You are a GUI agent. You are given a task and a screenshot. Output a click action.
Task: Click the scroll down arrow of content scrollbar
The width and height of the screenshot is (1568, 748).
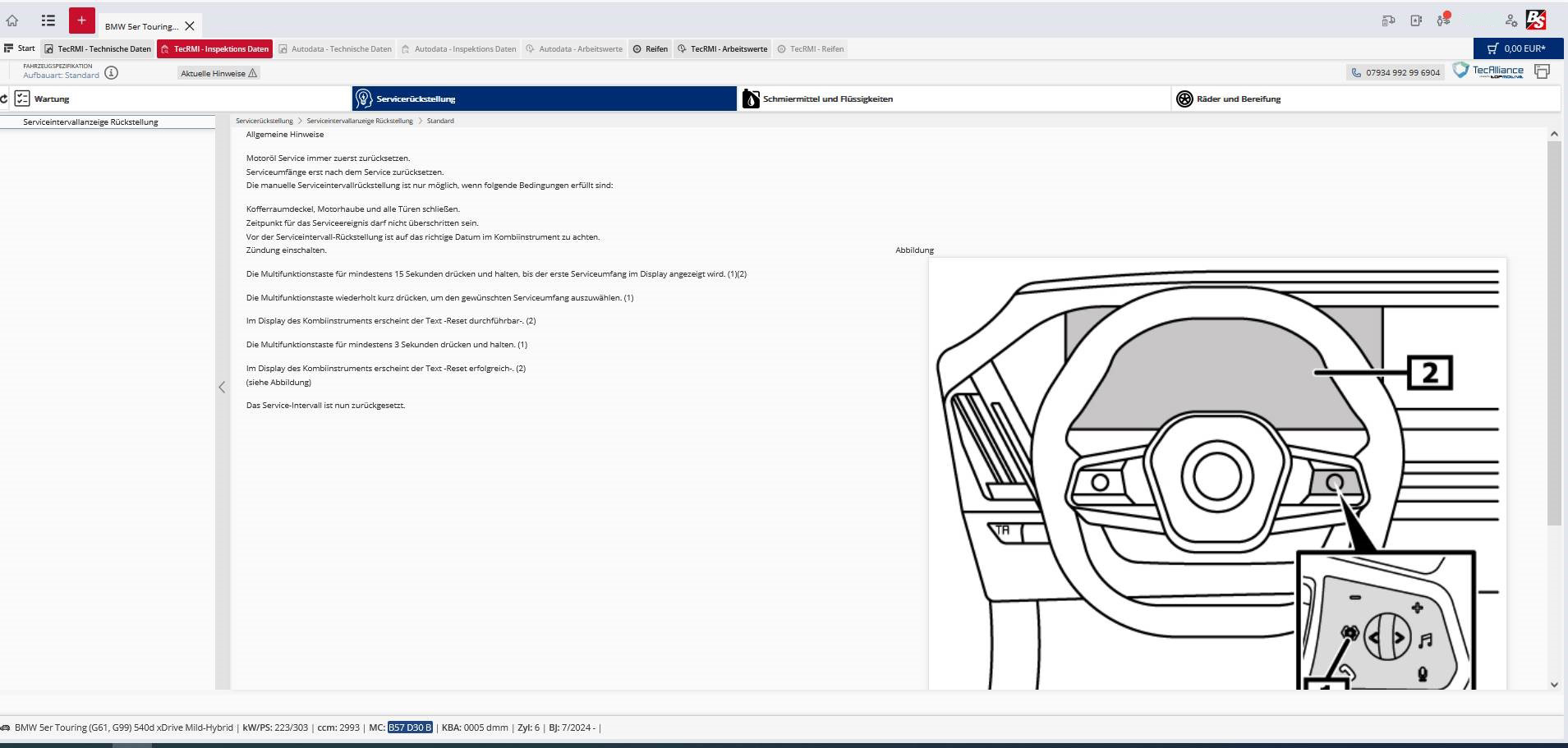pos(1553,684)
